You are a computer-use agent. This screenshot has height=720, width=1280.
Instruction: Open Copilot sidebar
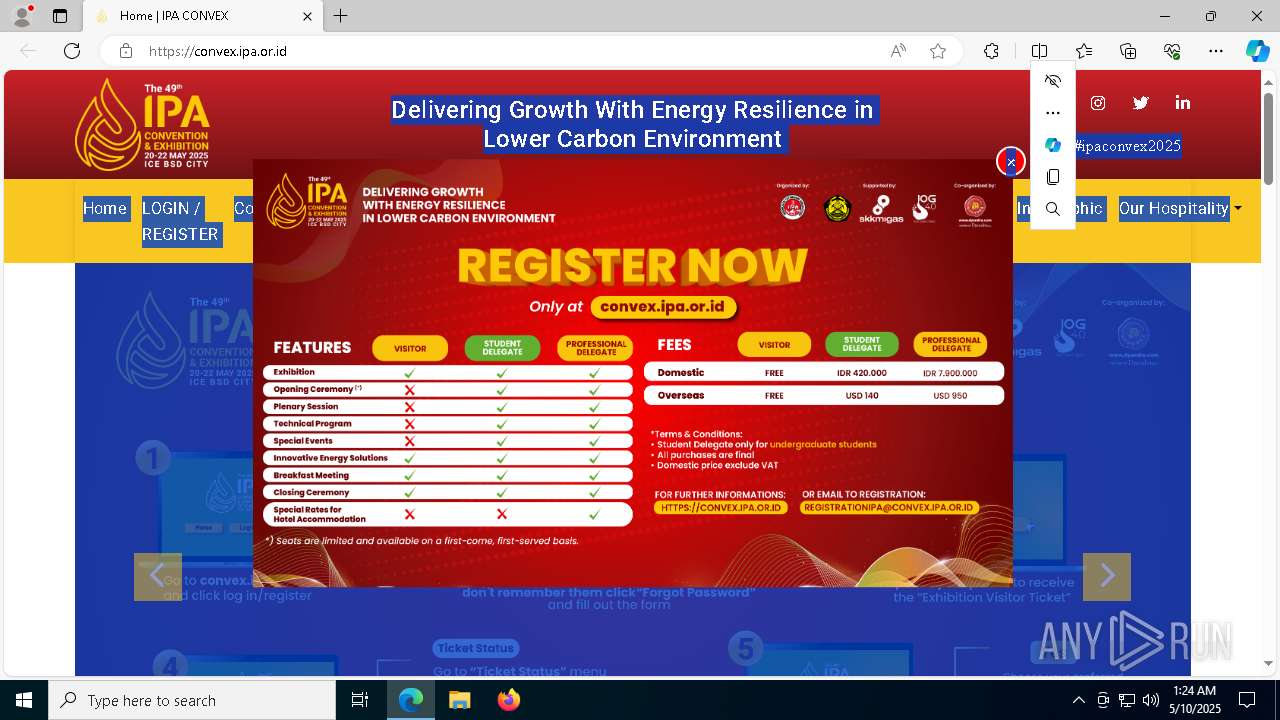pos(1257,51)
